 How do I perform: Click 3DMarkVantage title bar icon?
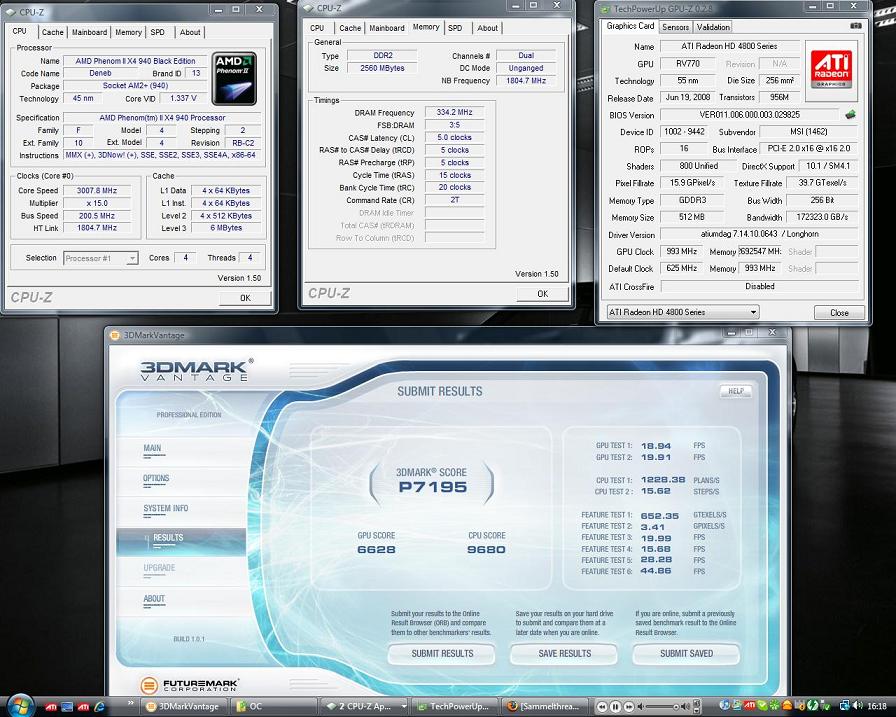coord(114,335)
